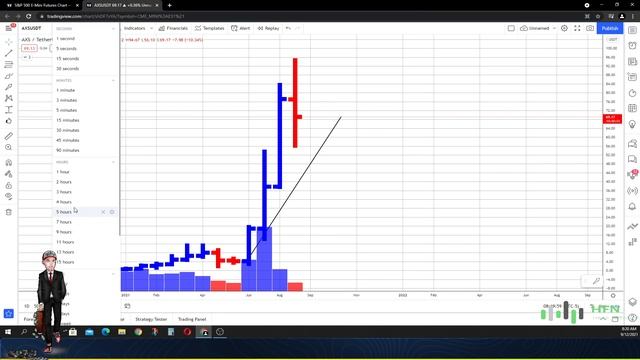Enter fullscreen mode
The width and height of the screenshot is (640, 360).
click(577, 28)
